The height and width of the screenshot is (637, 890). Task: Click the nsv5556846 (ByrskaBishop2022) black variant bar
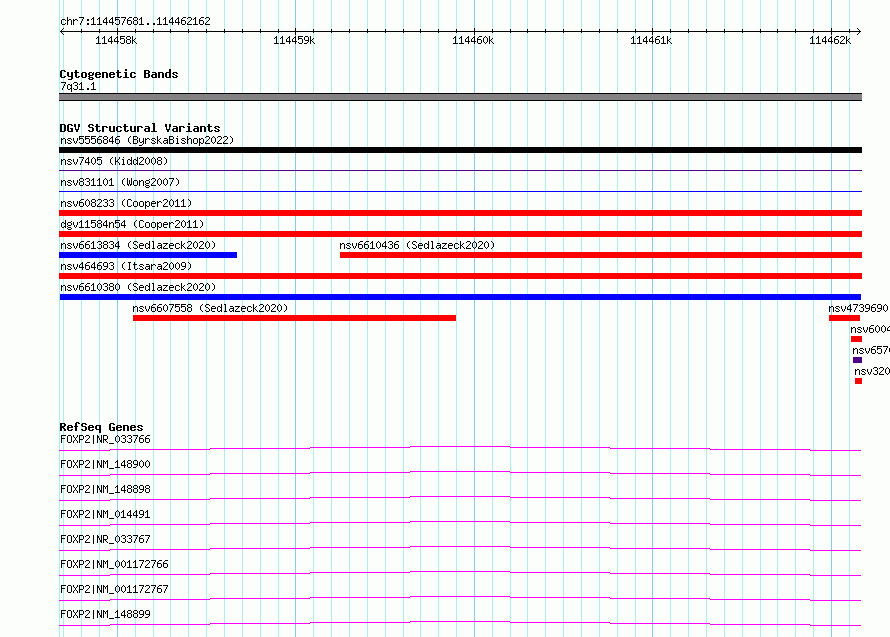pos(460,150)
